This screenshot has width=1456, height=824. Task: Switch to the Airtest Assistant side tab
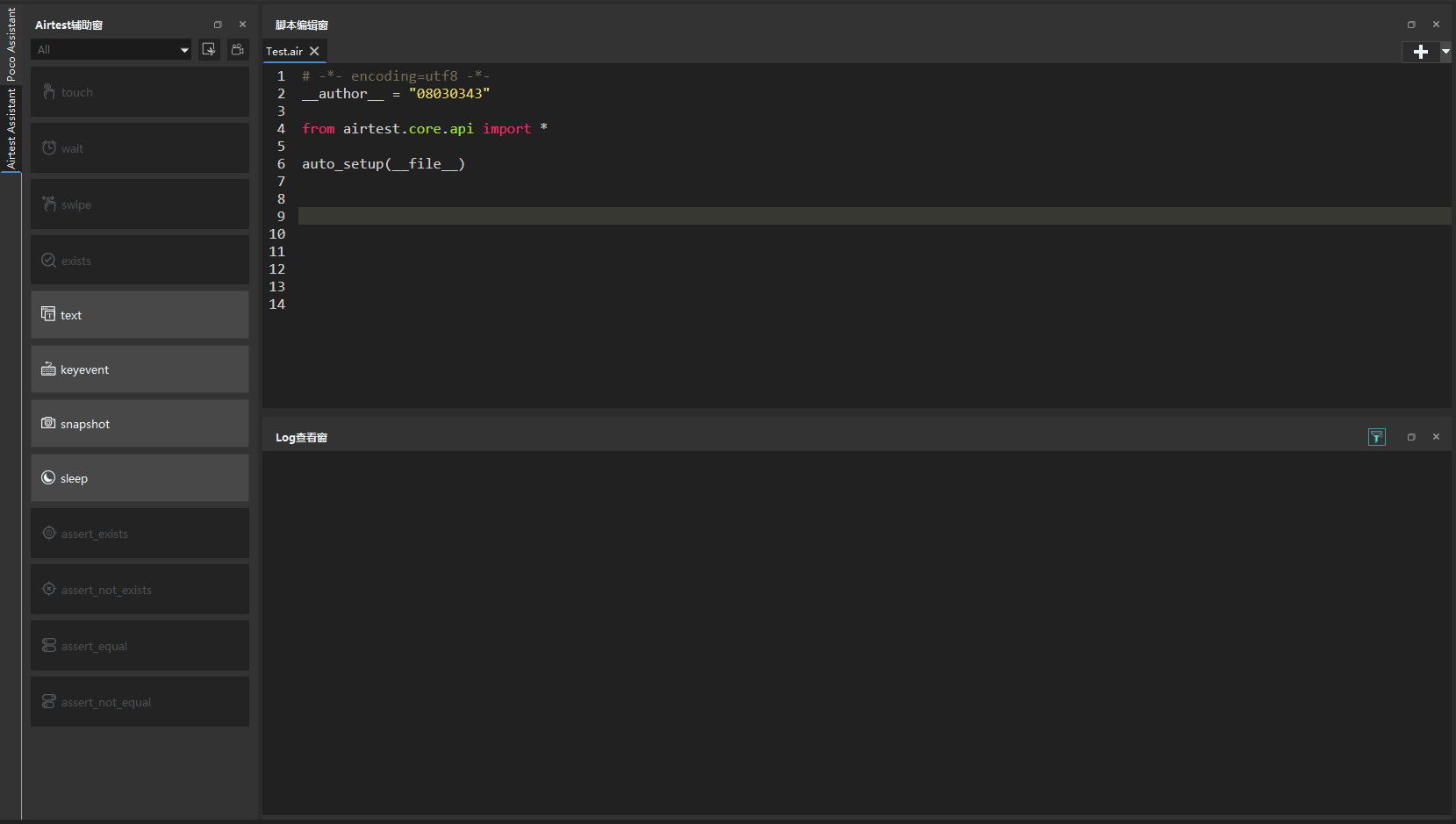pyautogui.click(x=11, y=129)
